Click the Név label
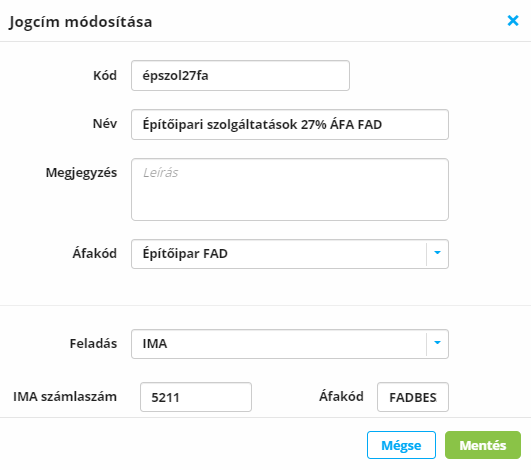The height and width of the screenshot is (470, 531). [x=105, y=124]
